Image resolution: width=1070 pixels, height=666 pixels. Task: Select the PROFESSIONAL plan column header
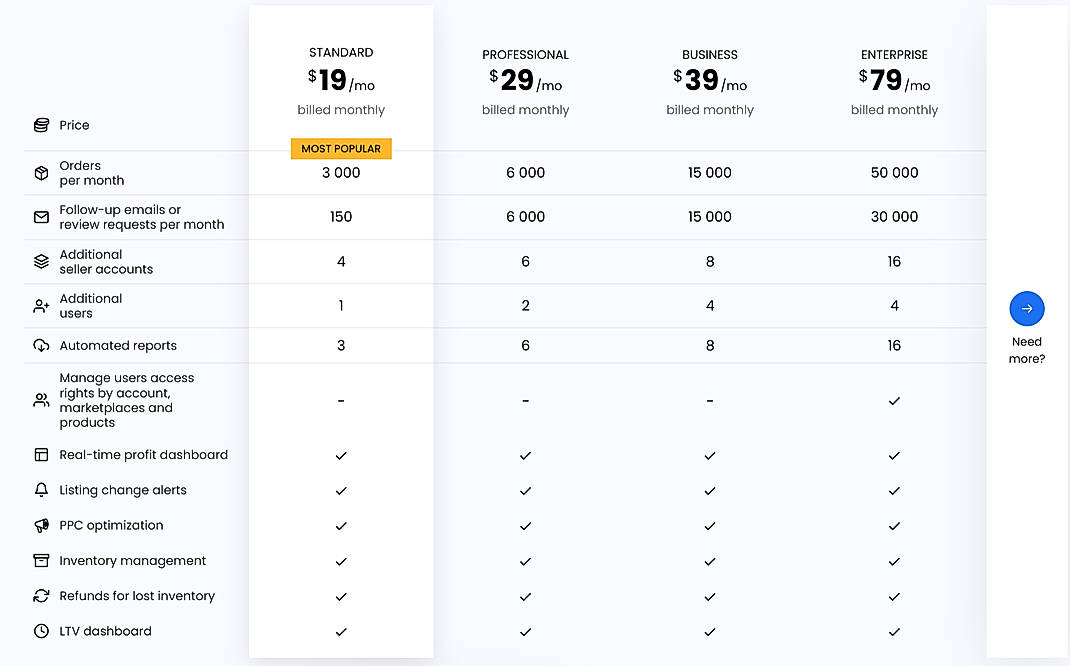pyautogui.click(x=525, y=54)
